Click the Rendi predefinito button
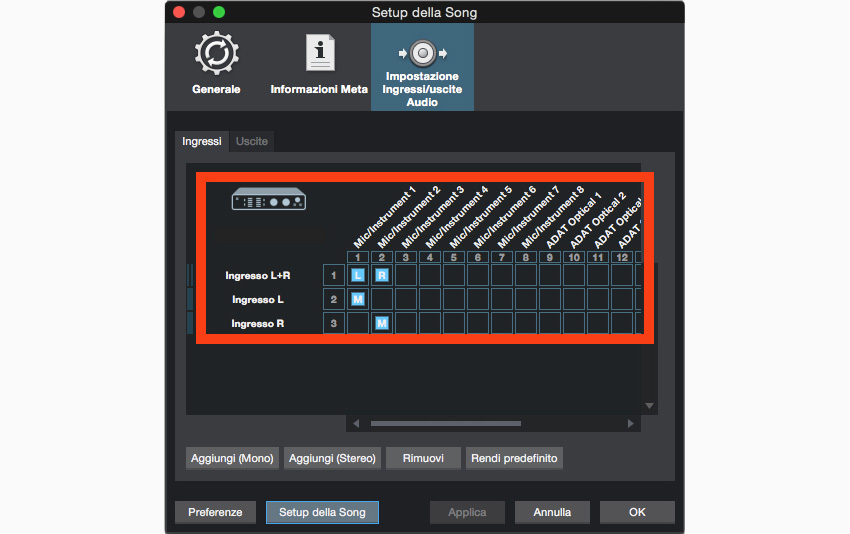Viewport: 850px width, 534px height. click(514, 458)
